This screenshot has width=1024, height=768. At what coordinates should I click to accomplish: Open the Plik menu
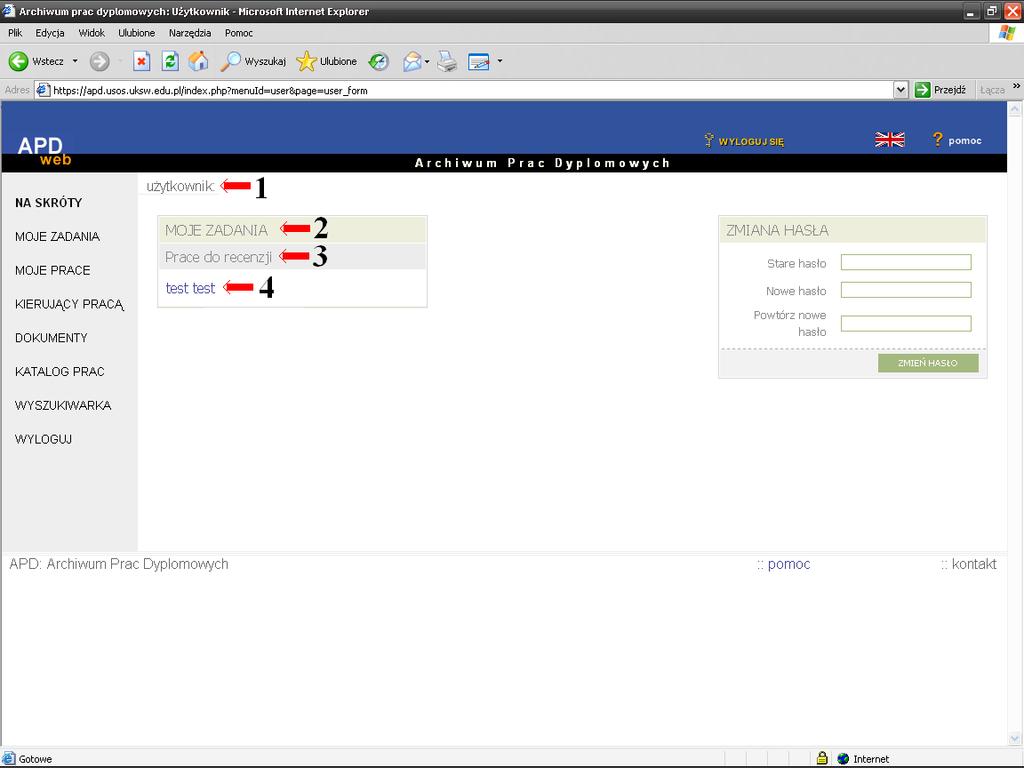click(15, 33)
